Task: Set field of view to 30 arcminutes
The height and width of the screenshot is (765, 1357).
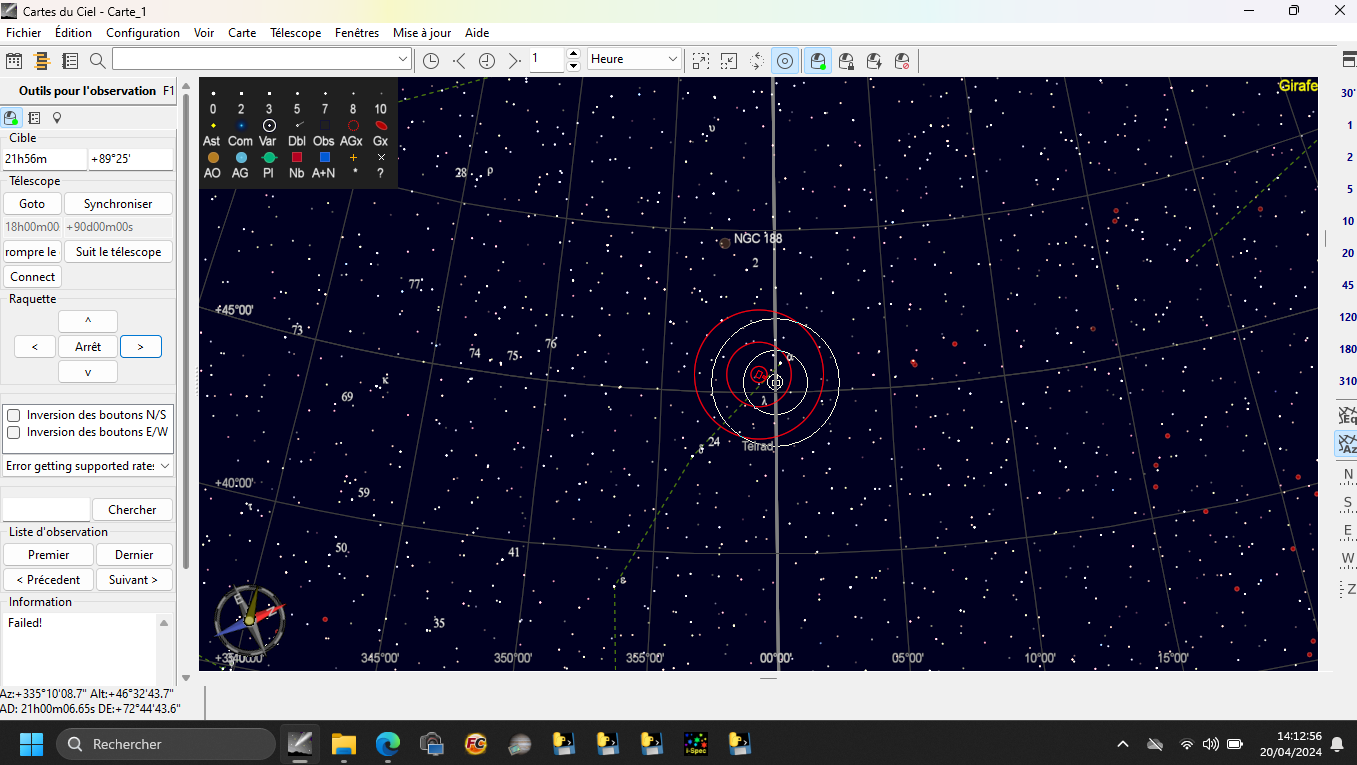Action: pyautogui.click(x=1348, y=93)
